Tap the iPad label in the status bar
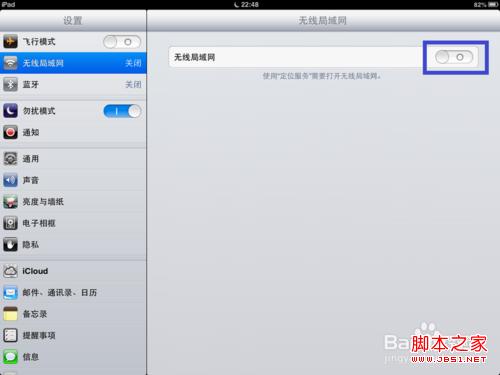The image size is (500, 375). 8,4
